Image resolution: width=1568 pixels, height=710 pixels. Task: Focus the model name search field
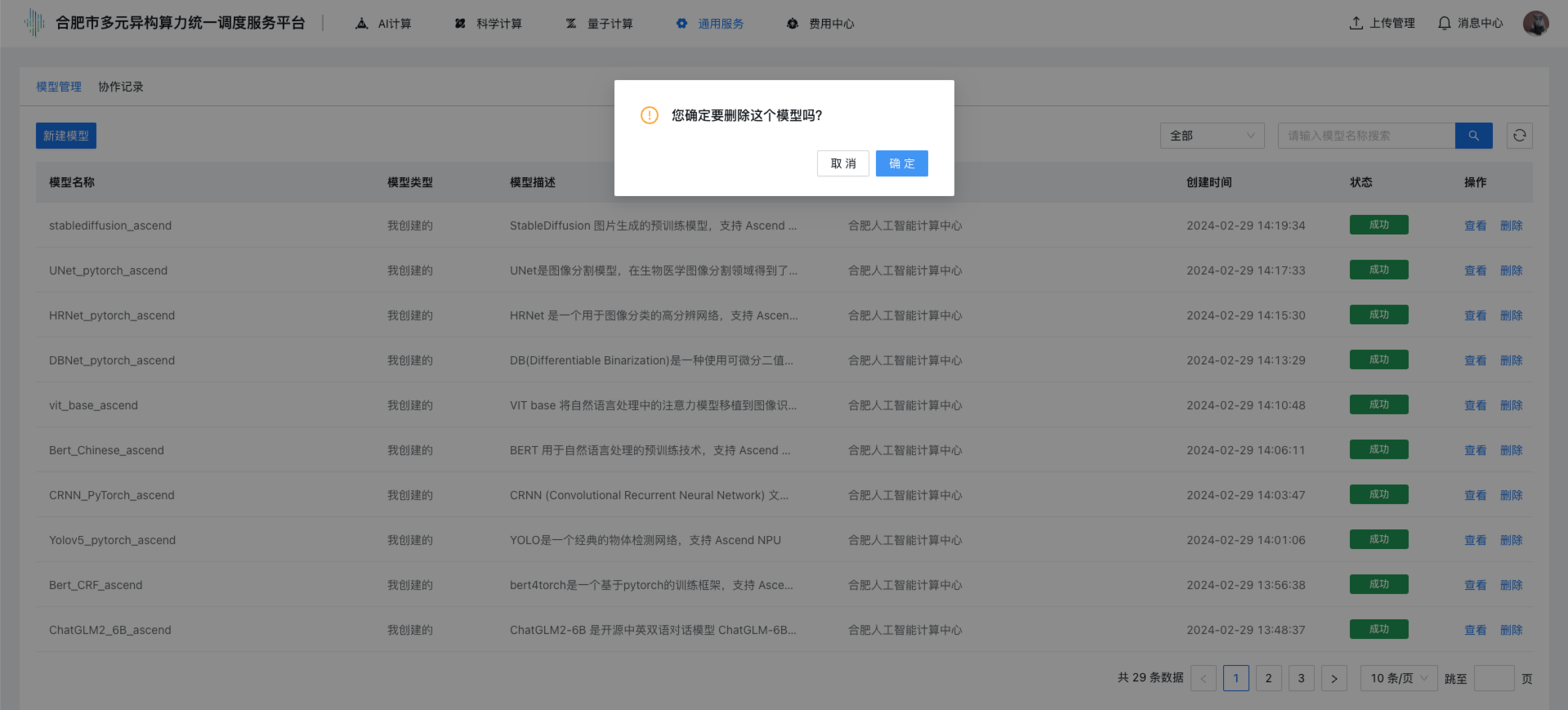pyautogui.click(x=1365, y=136)
